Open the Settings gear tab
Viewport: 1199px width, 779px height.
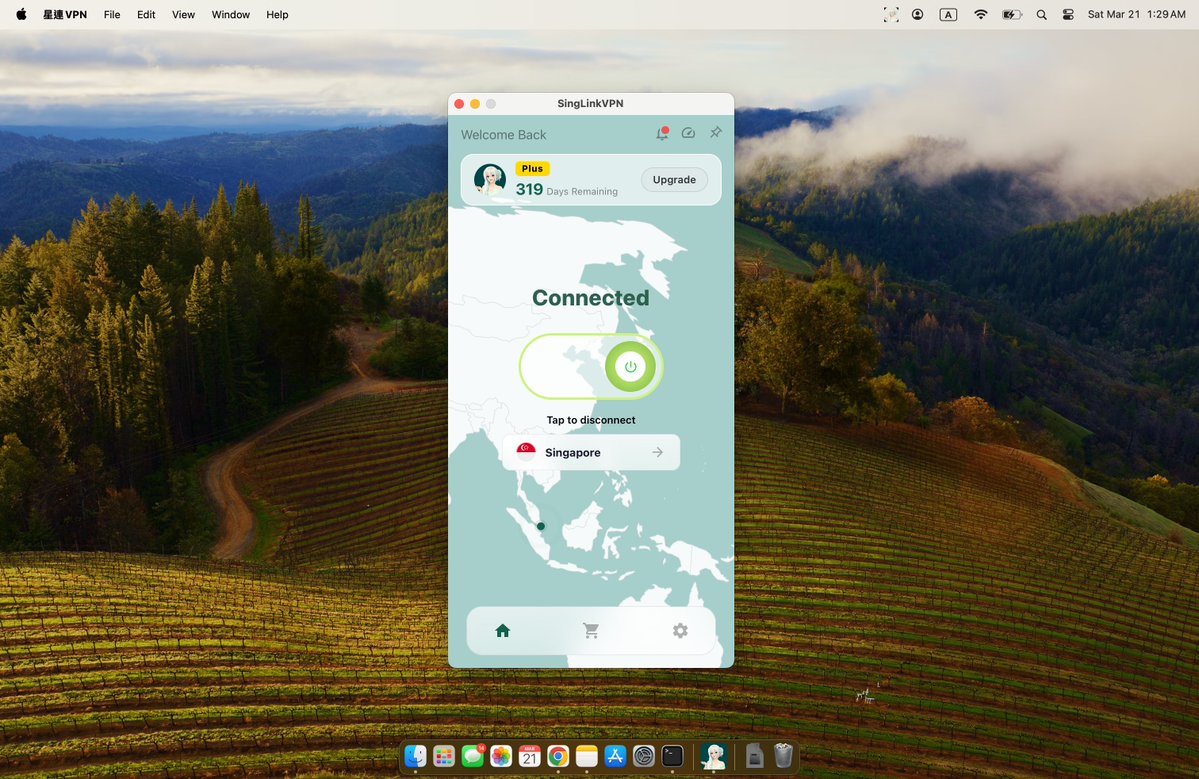pyautogui.click(x=680, y=630)
